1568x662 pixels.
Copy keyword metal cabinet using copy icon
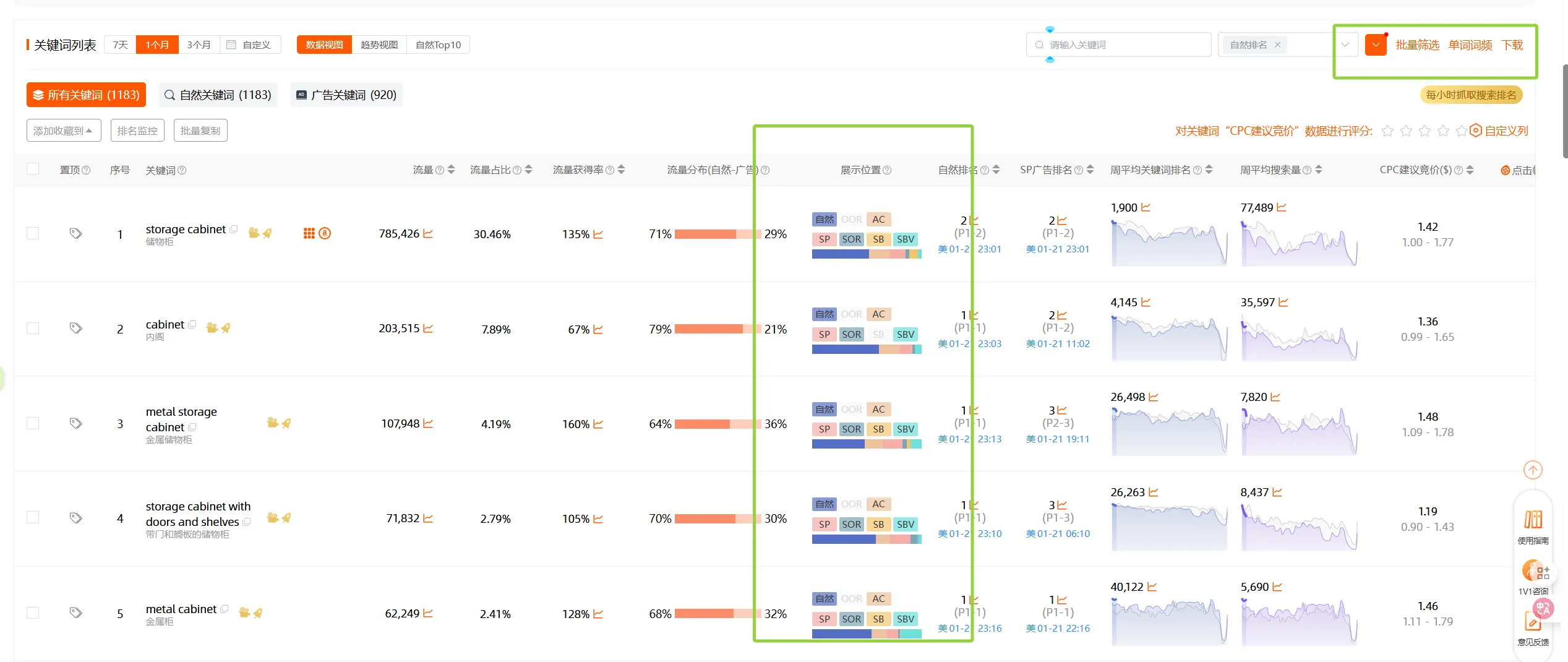[x=225, y=609]
